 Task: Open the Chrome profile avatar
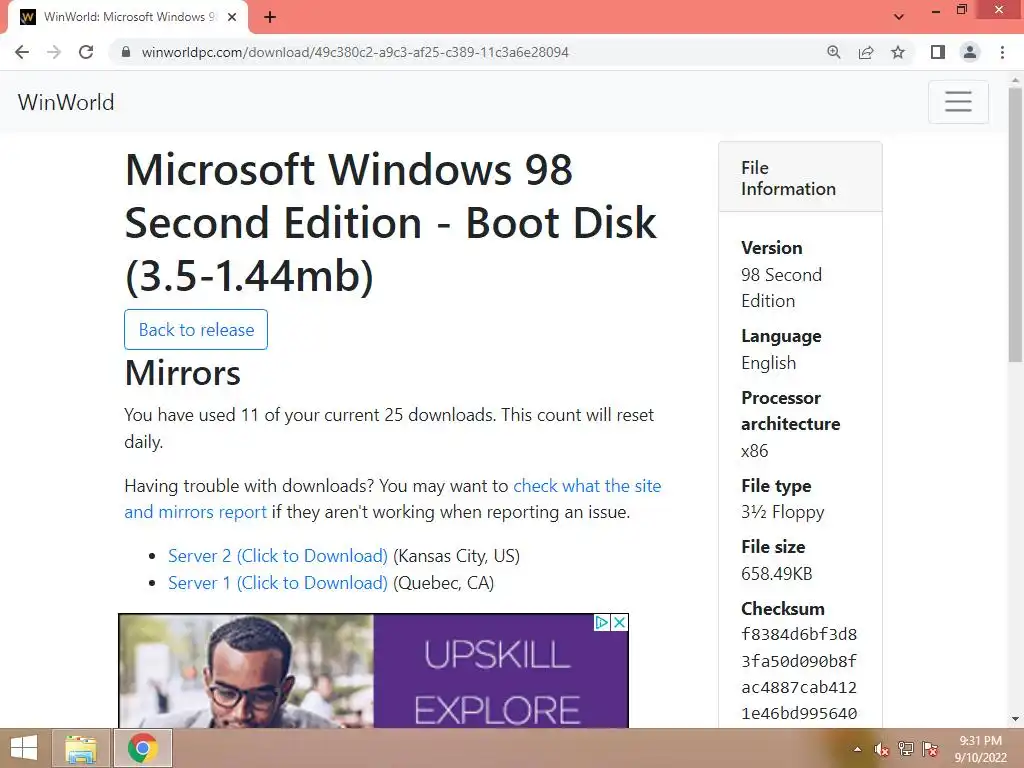(970, 52)
